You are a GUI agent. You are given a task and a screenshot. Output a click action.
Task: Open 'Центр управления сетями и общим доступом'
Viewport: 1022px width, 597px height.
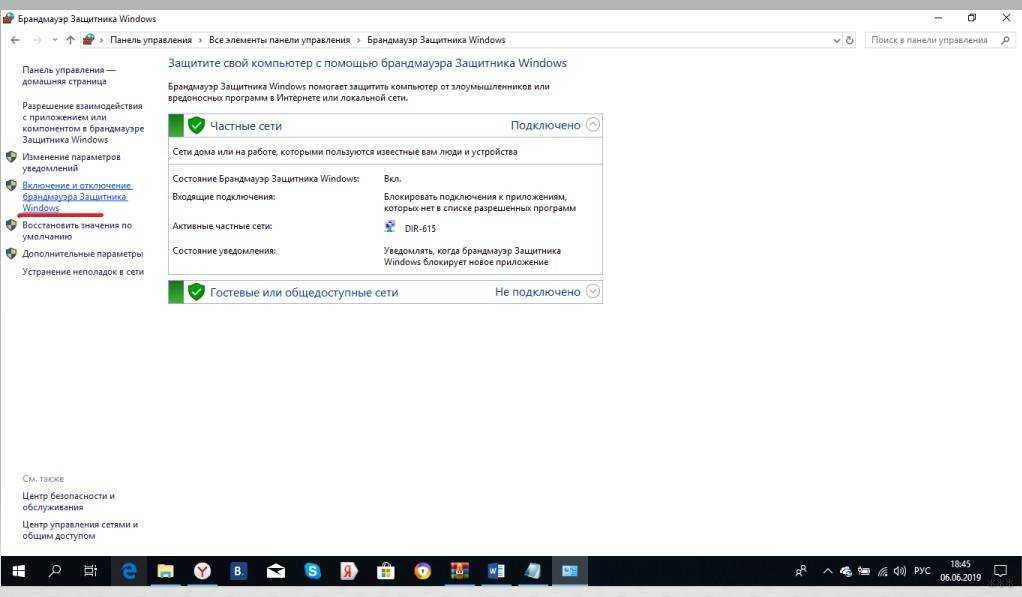point(80,530)
